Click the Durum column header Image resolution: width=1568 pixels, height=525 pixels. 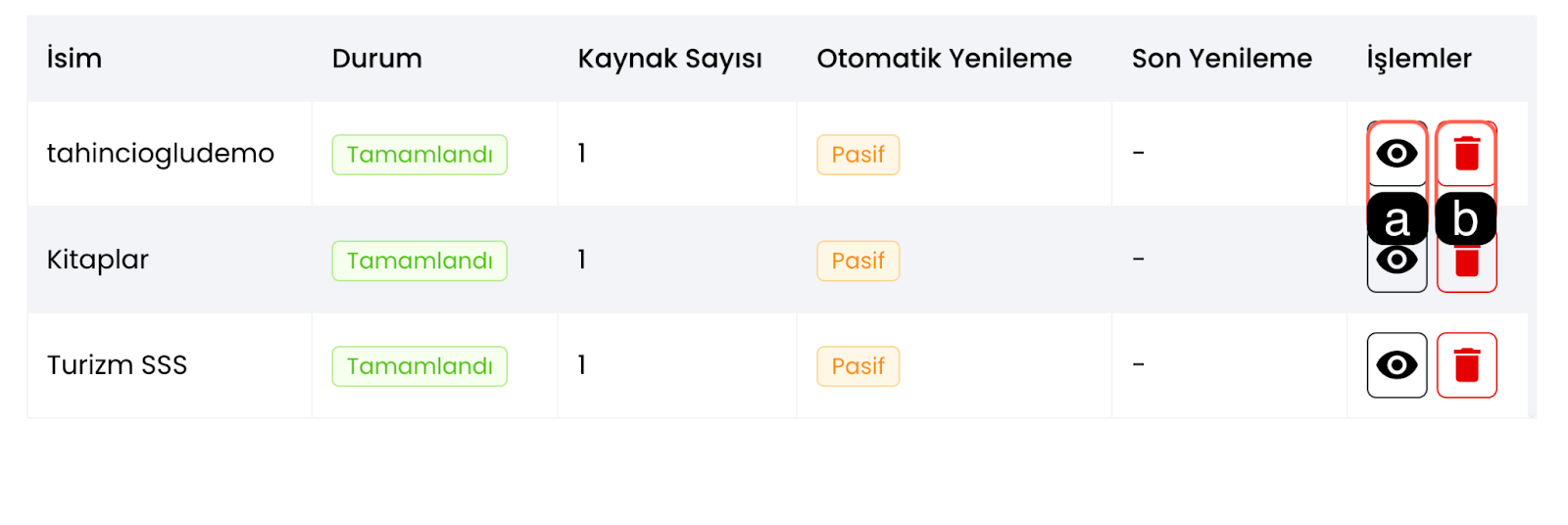[376, 59]
